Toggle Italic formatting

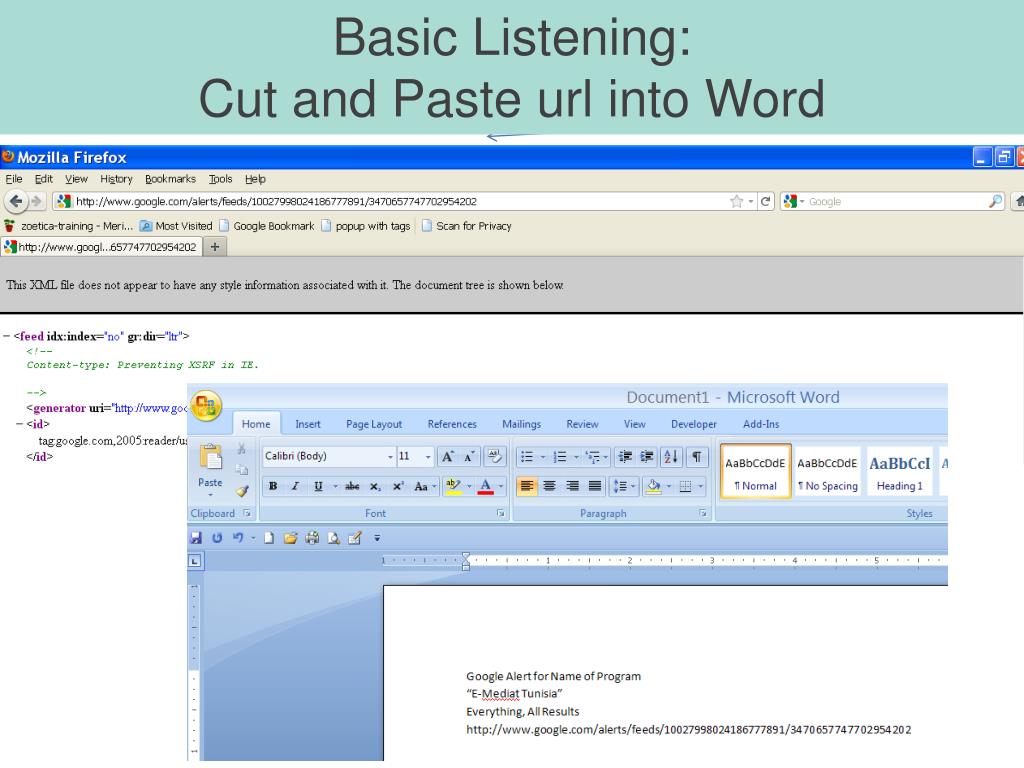[295, 487]
